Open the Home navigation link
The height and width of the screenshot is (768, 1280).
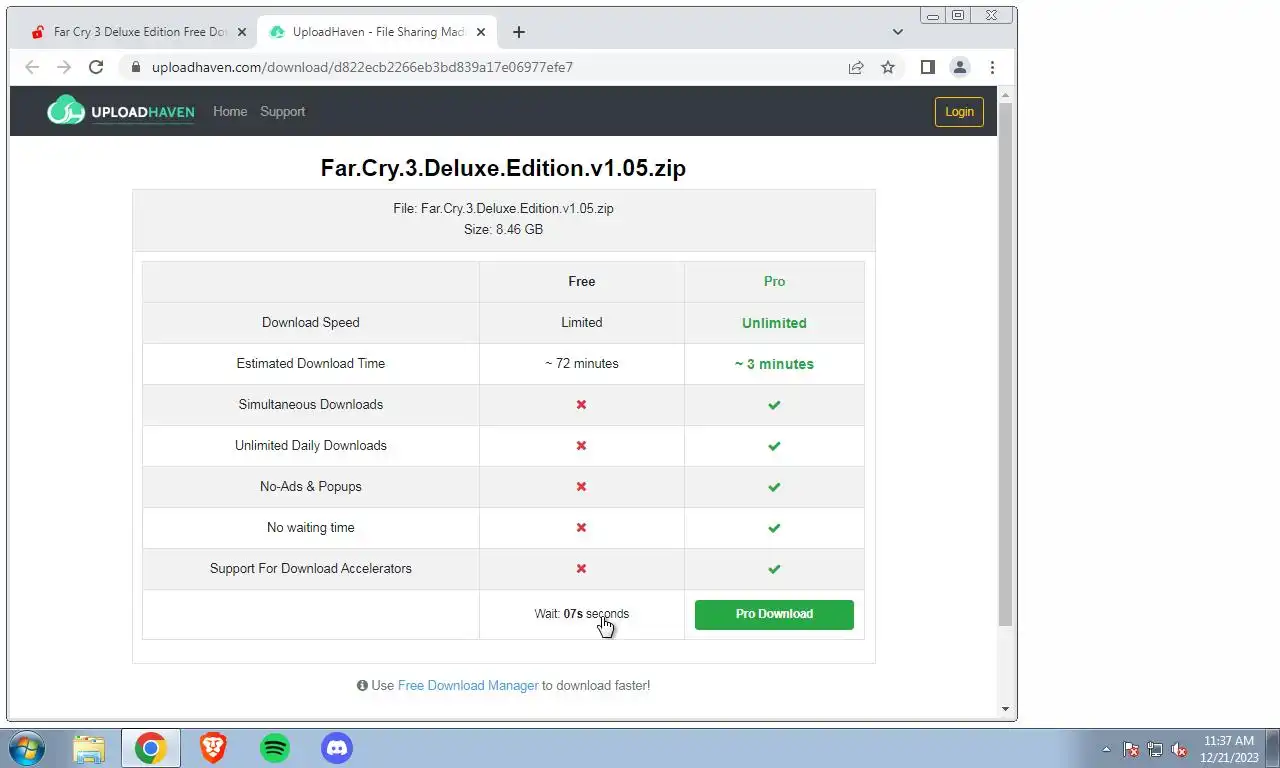pyautogui.click(x=230, y=111)
